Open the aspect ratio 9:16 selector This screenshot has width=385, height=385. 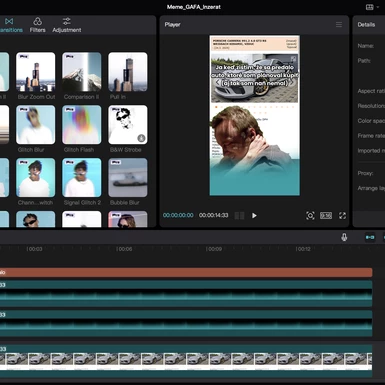click(326, 216)
